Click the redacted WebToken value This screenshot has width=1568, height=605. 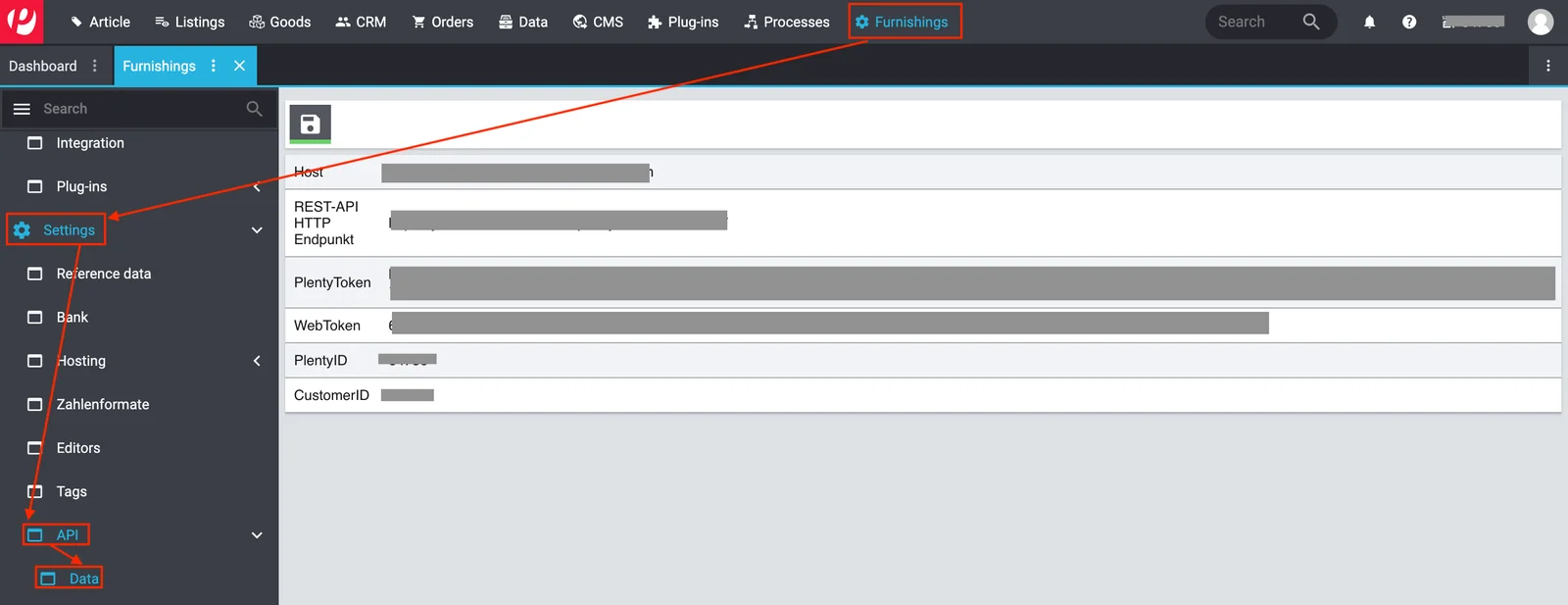[829, 324]
